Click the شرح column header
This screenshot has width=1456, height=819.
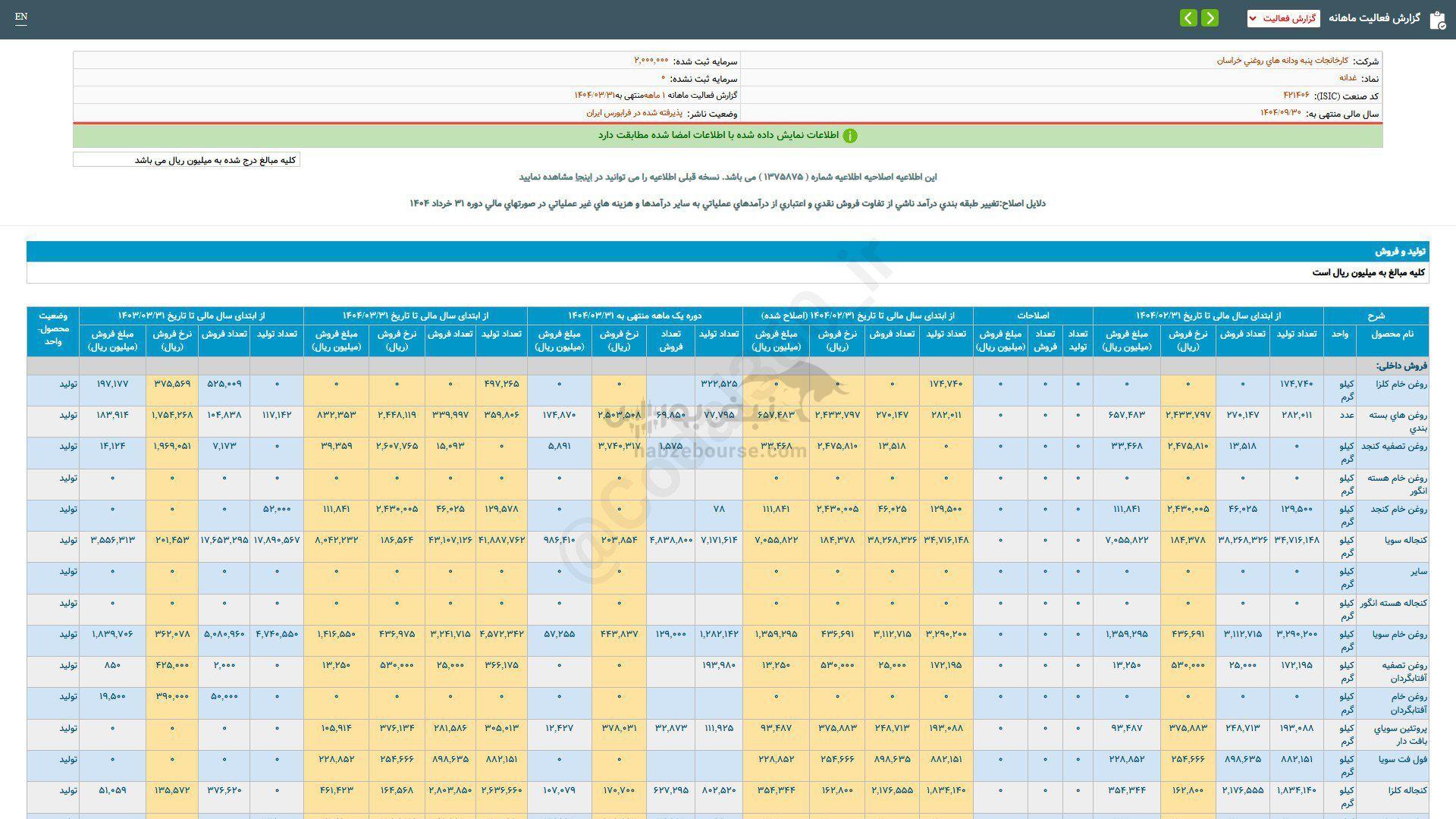click(1376, 315)
